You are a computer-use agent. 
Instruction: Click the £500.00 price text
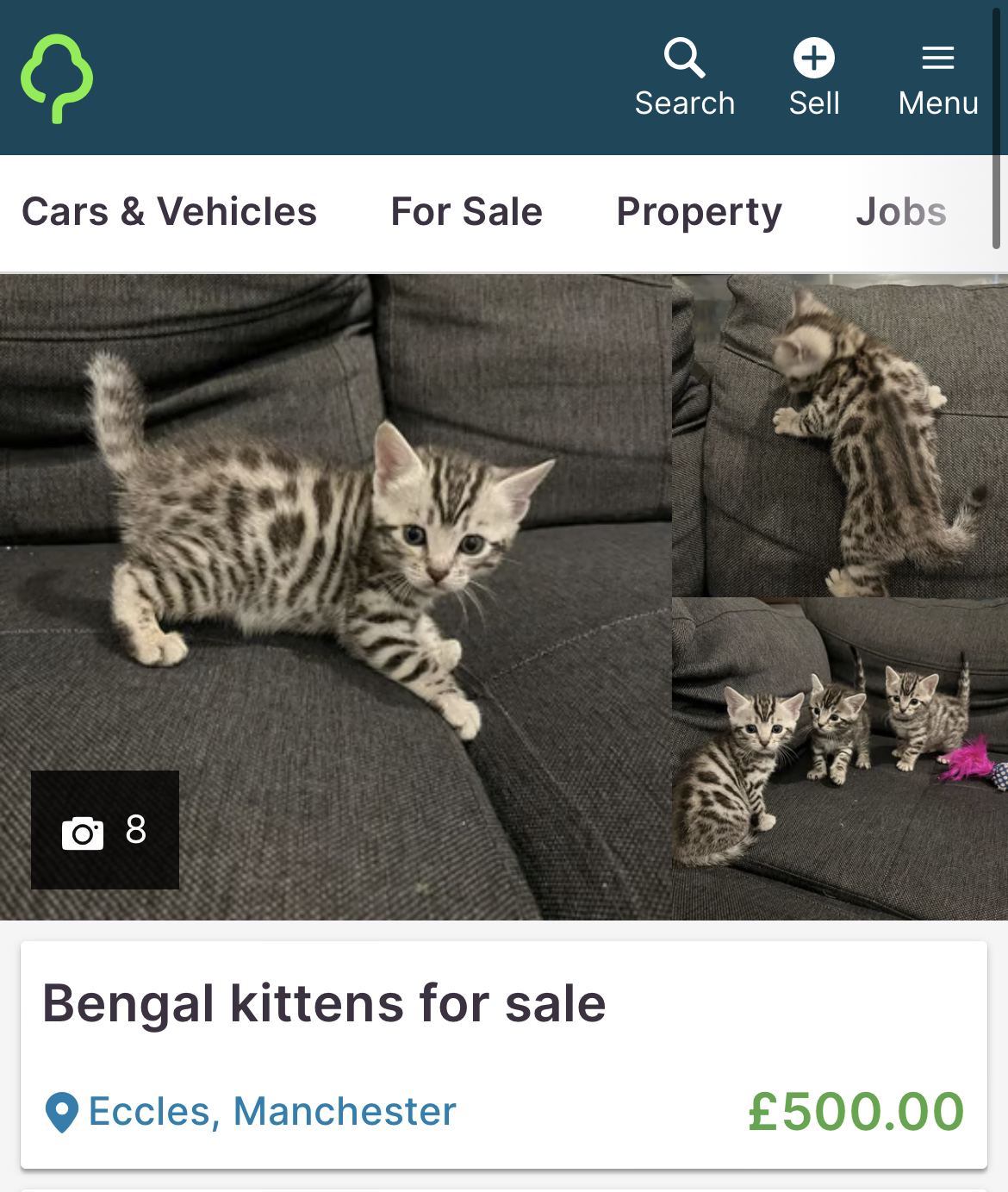coord(856,1111)
